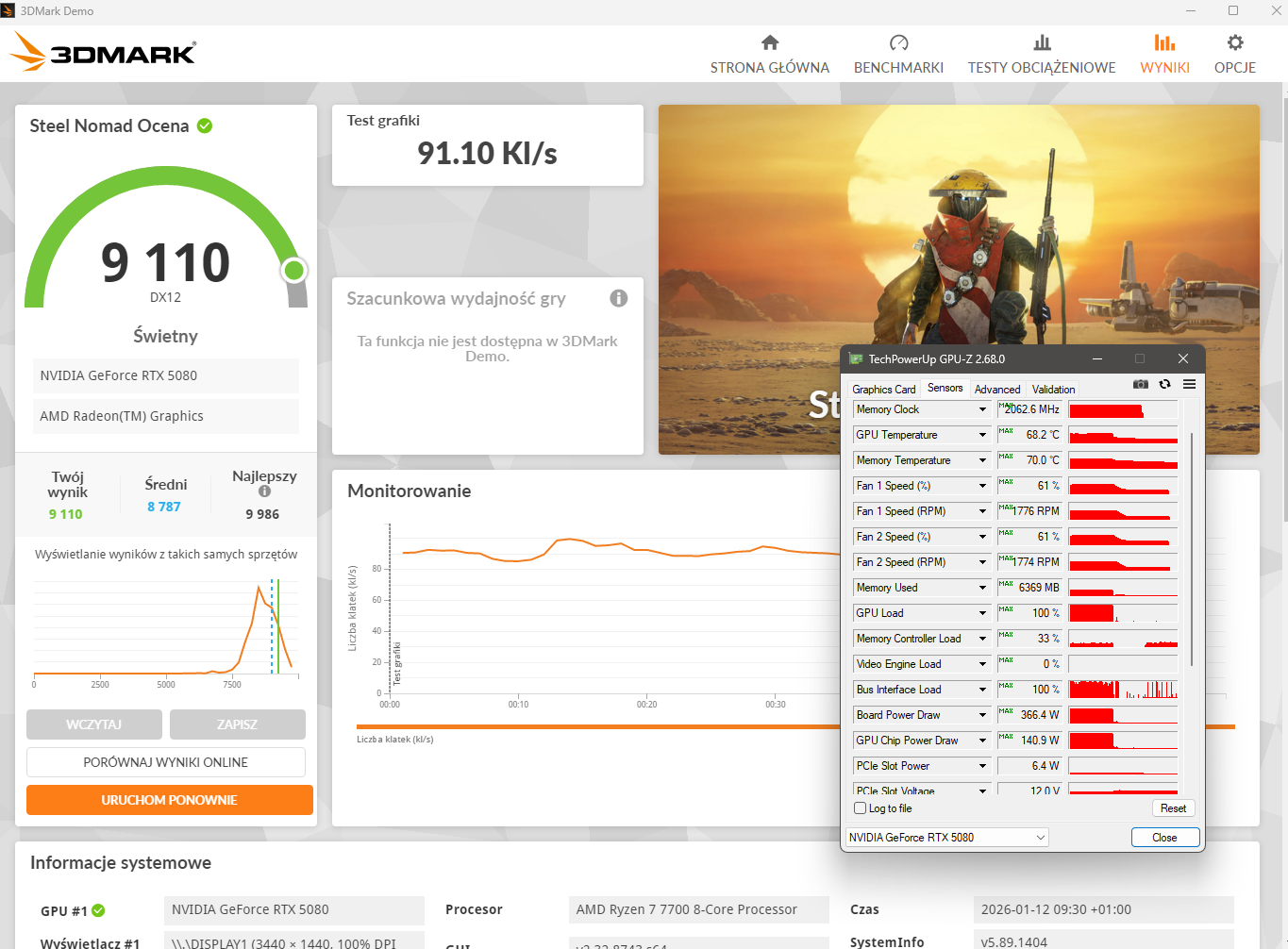Click the GPU-Z sensor list scrollbar
Screen dimensions: 1288x949
tap(1192, 547)
